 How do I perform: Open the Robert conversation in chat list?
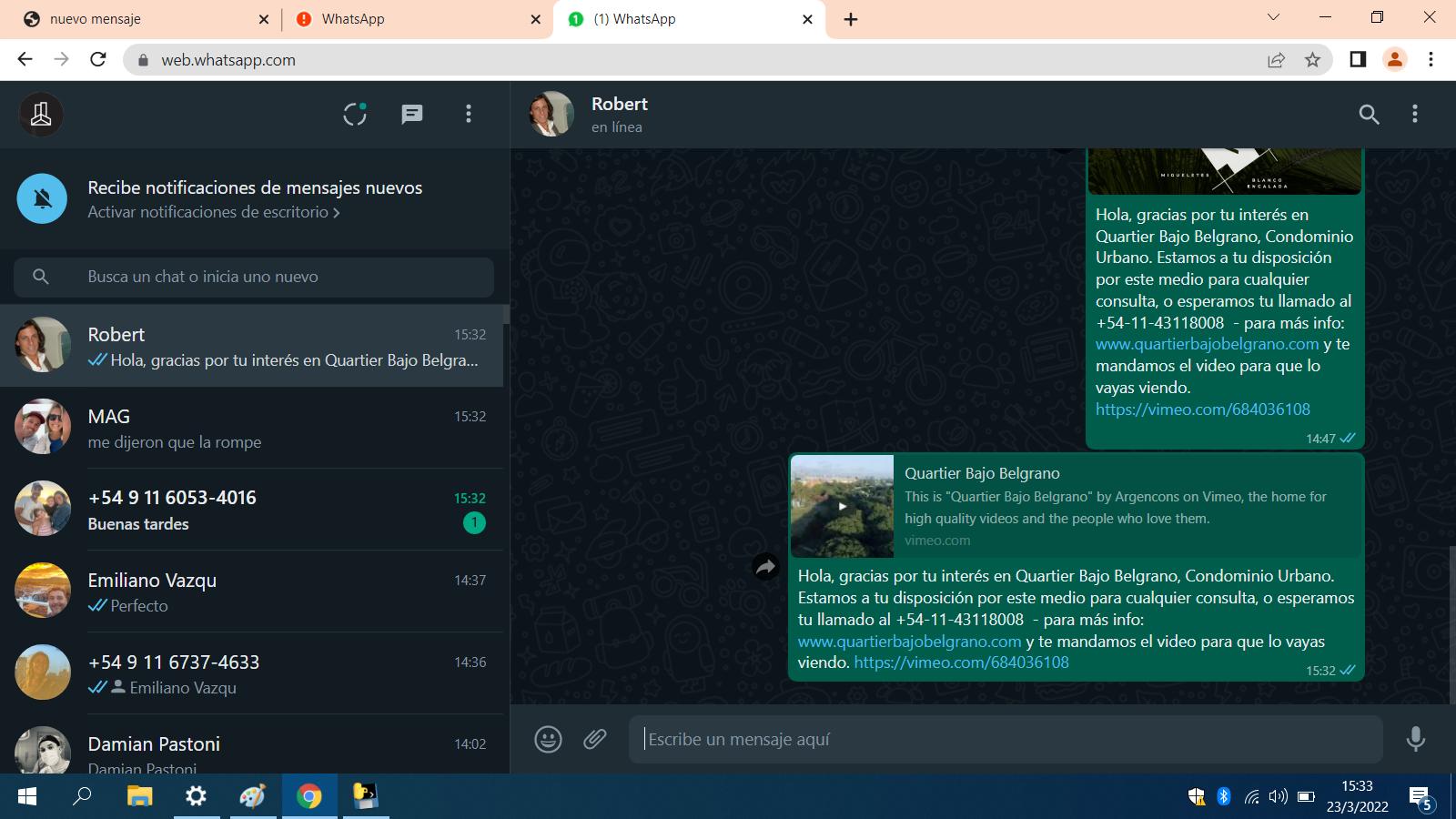point(251,346)
